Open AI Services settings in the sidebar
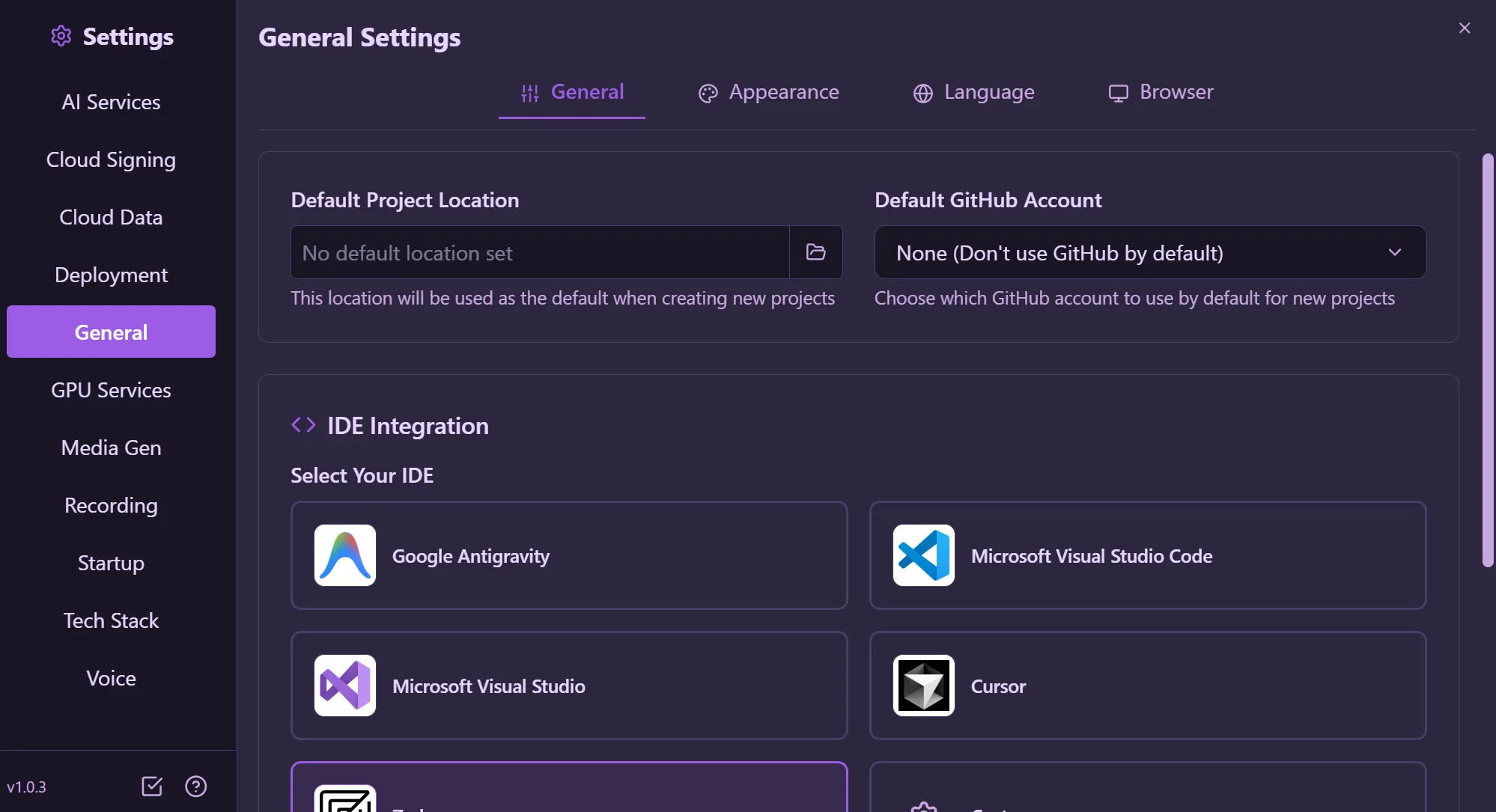Image resolution: width=1496 pixels, height=812 pixels. tap(111, 102)
